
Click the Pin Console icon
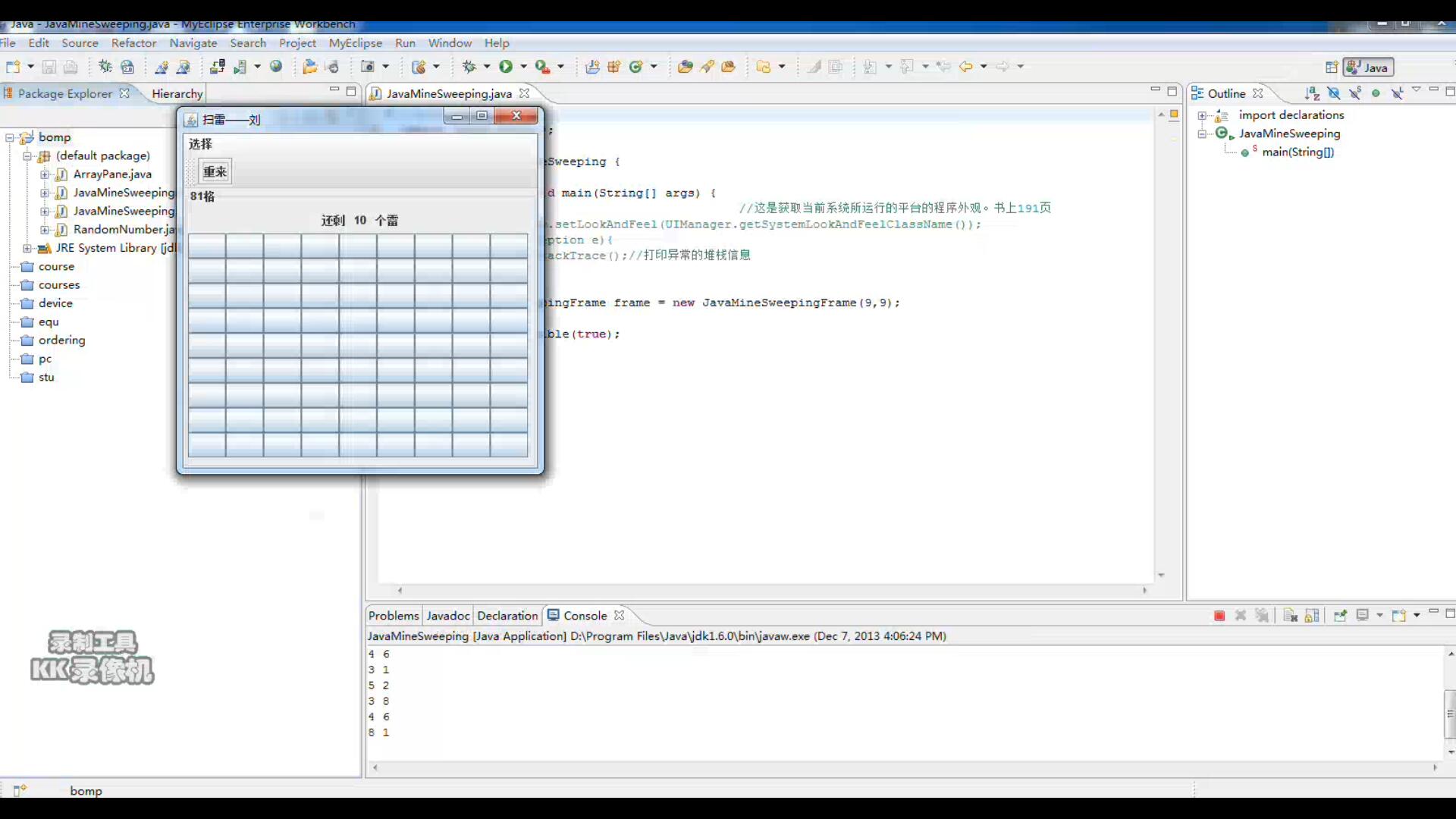click(x=1340, y=616)
